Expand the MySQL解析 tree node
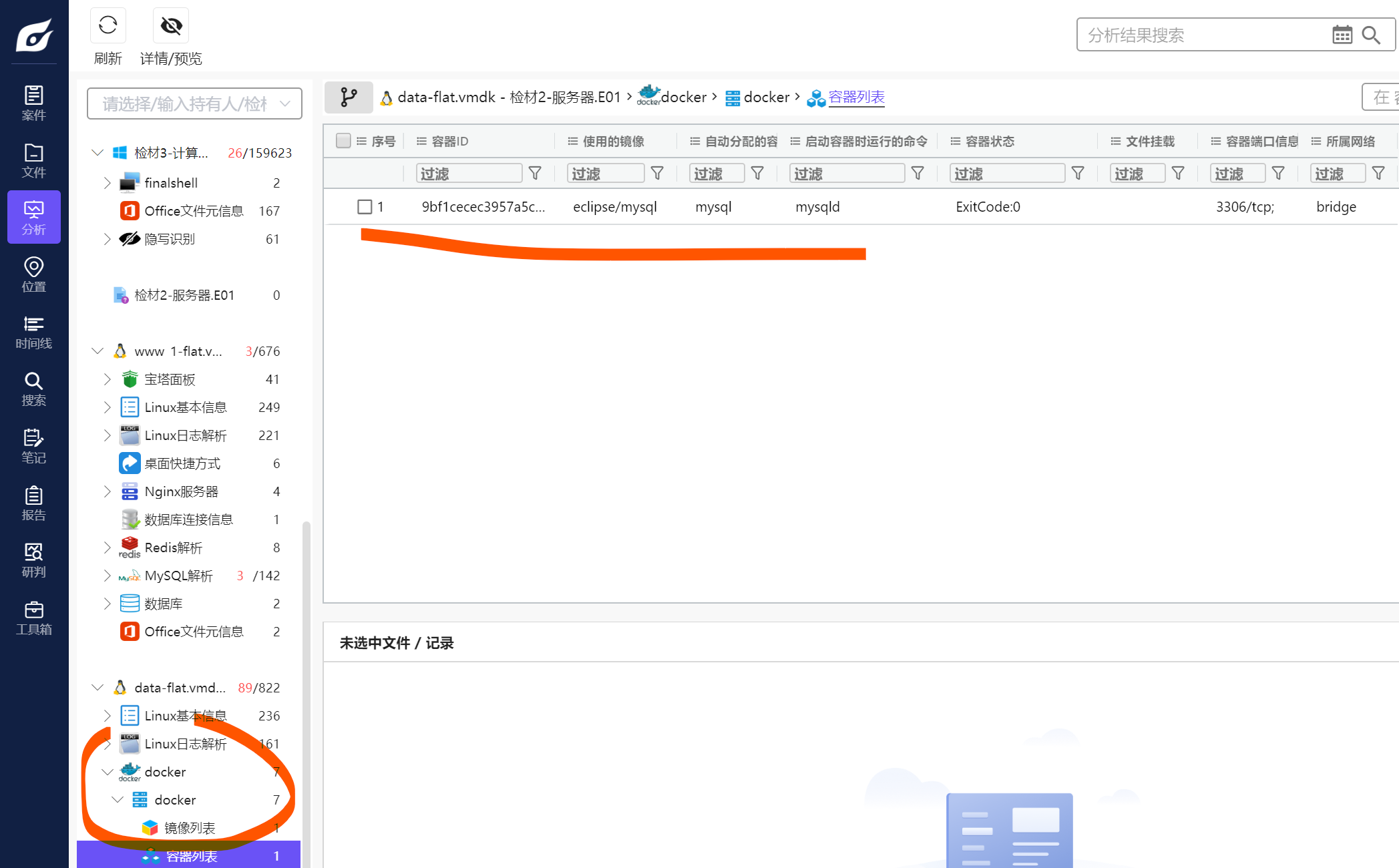Viewport: 1399px width, 868px height. point(108,576)
